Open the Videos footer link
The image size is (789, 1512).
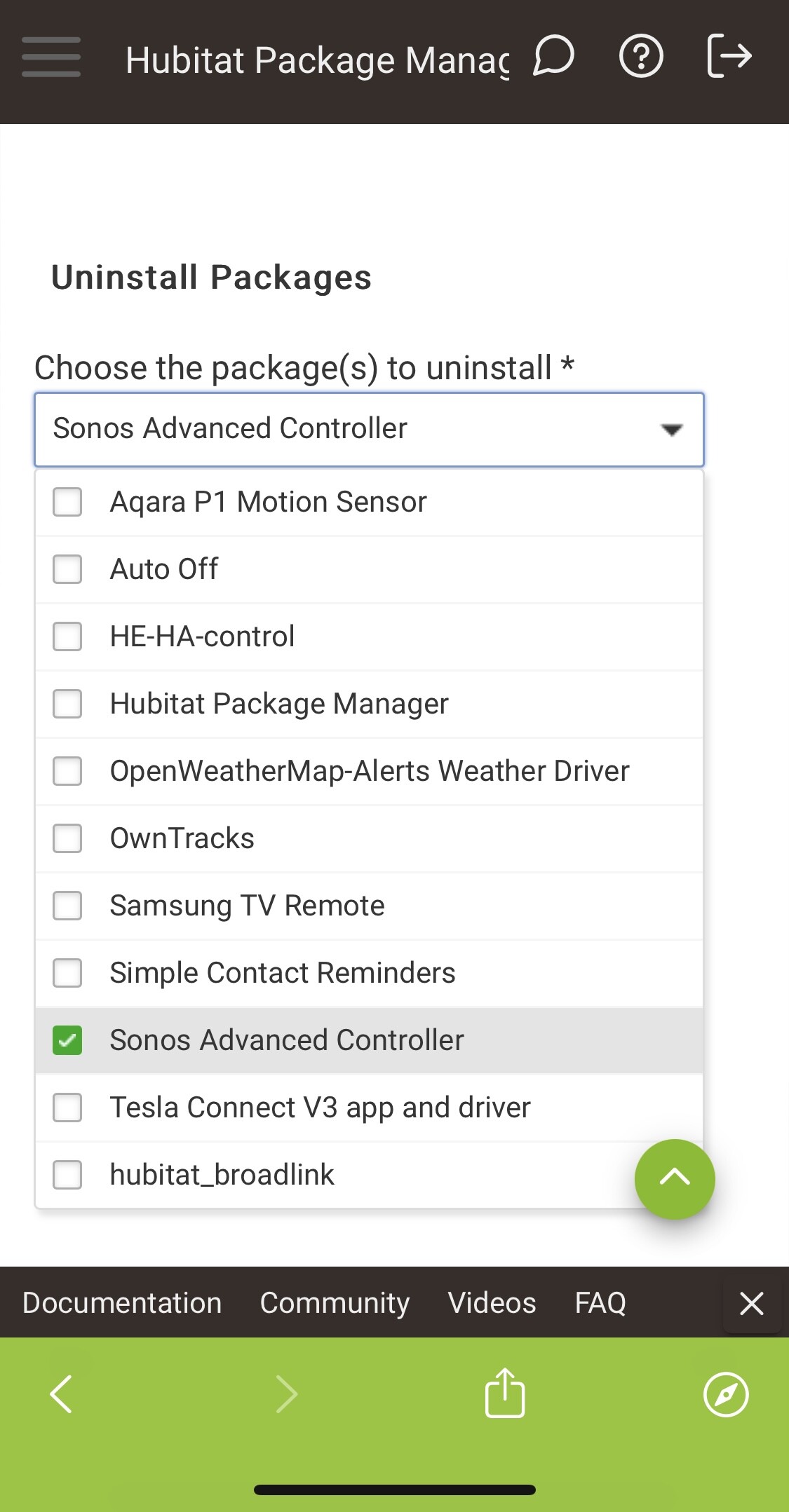pos(492,1303)
